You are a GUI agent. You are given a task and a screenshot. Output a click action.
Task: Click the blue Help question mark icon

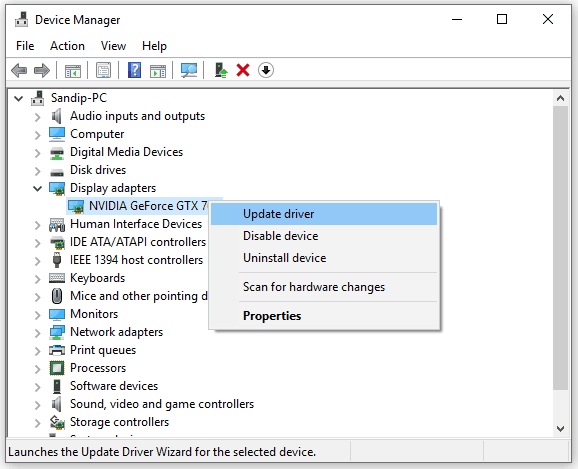point(134,70)
